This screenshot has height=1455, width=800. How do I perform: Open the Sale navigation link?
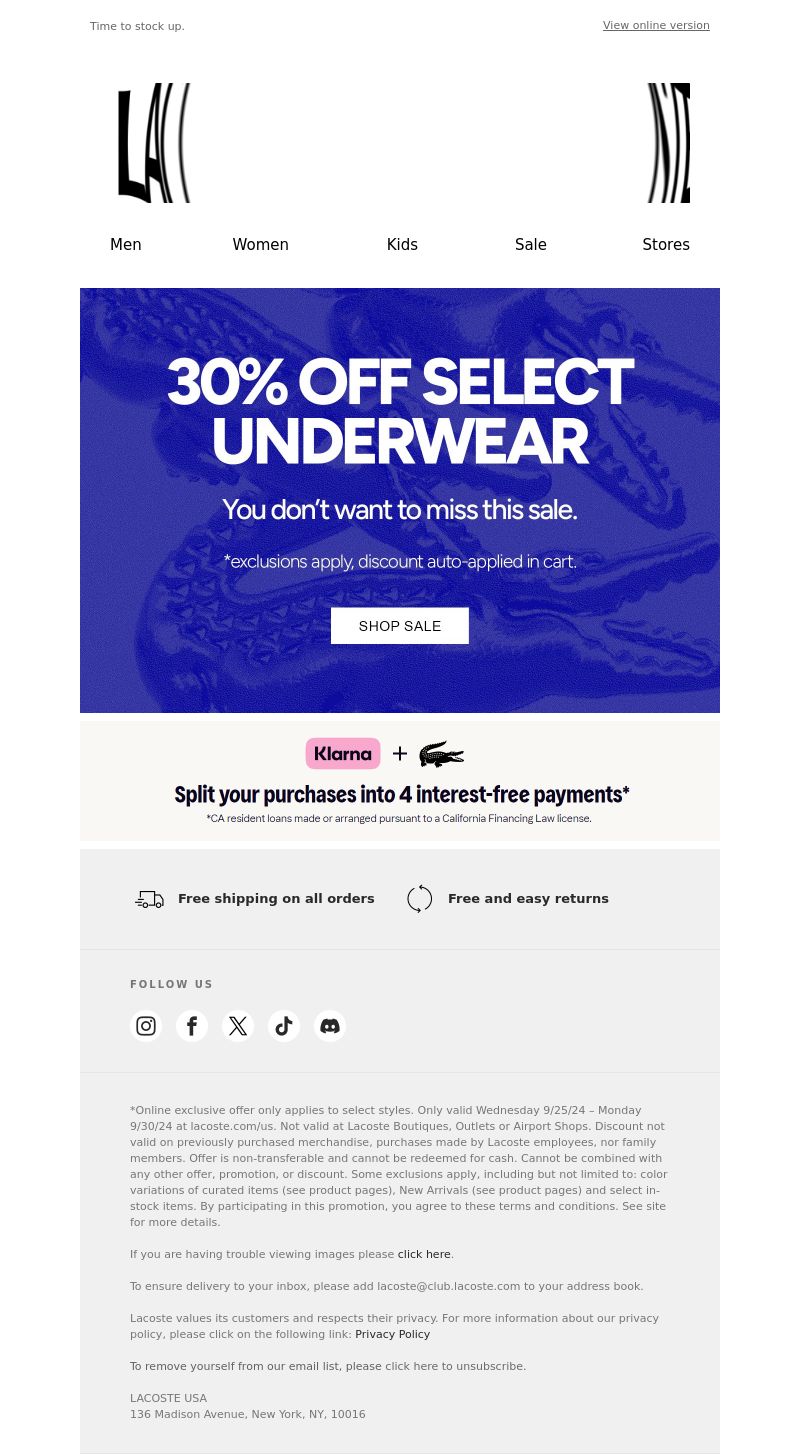click(531, 245)
